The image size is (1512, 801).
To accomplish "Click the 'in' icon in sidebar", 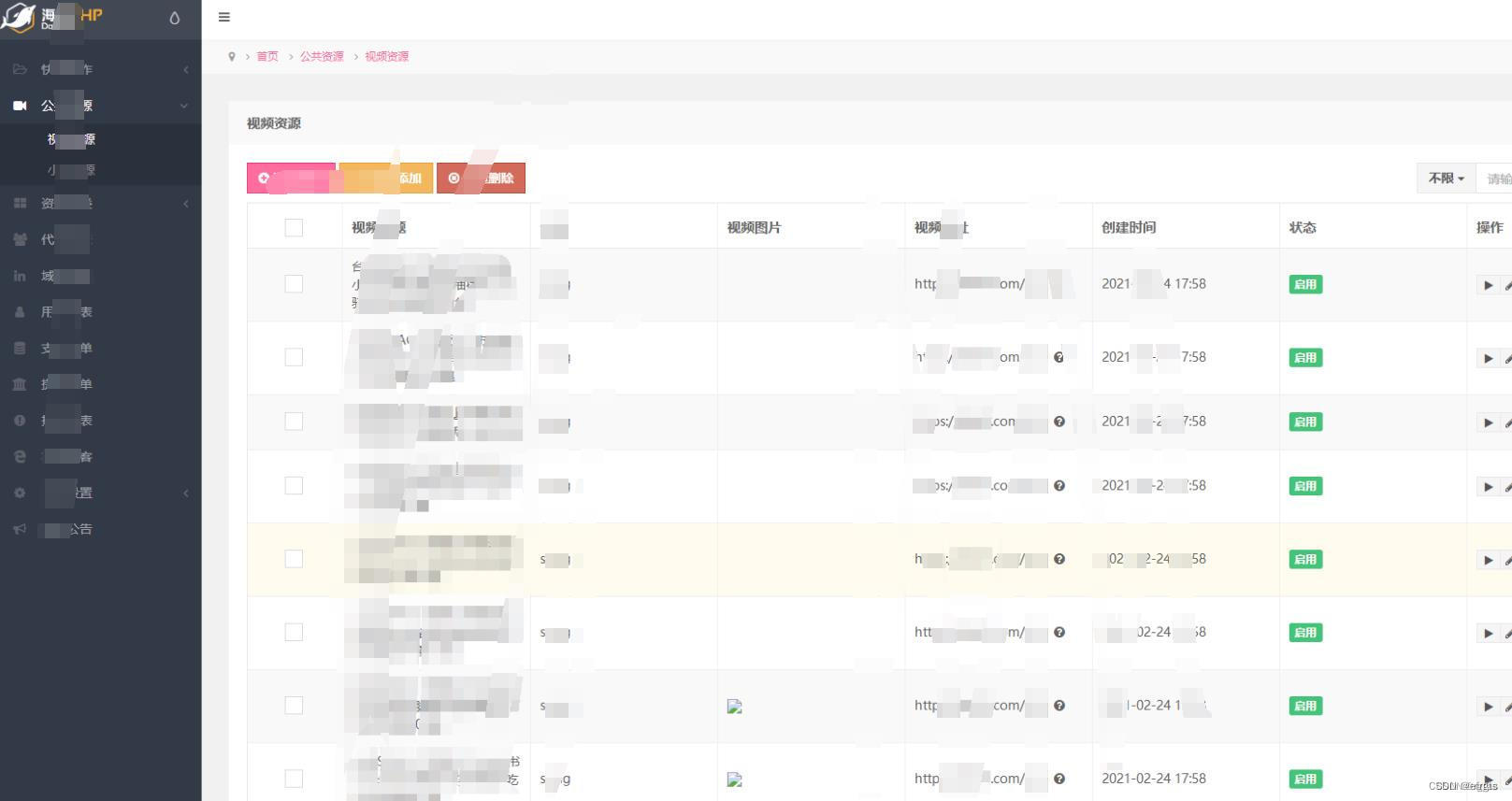I will pos(20,276).
